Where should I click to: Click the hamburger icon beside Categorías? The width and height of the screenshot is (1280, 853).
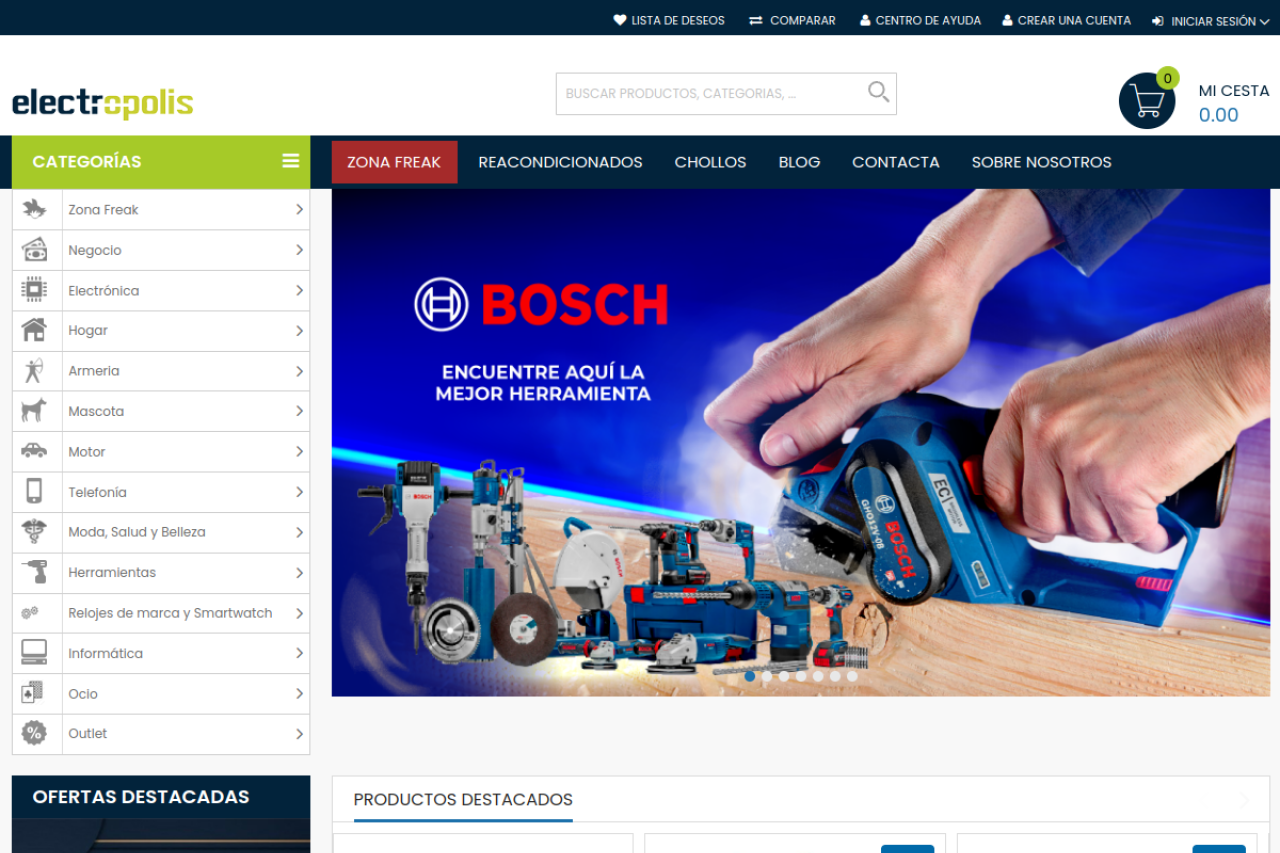pyautogui.click(x=291, y=161)
